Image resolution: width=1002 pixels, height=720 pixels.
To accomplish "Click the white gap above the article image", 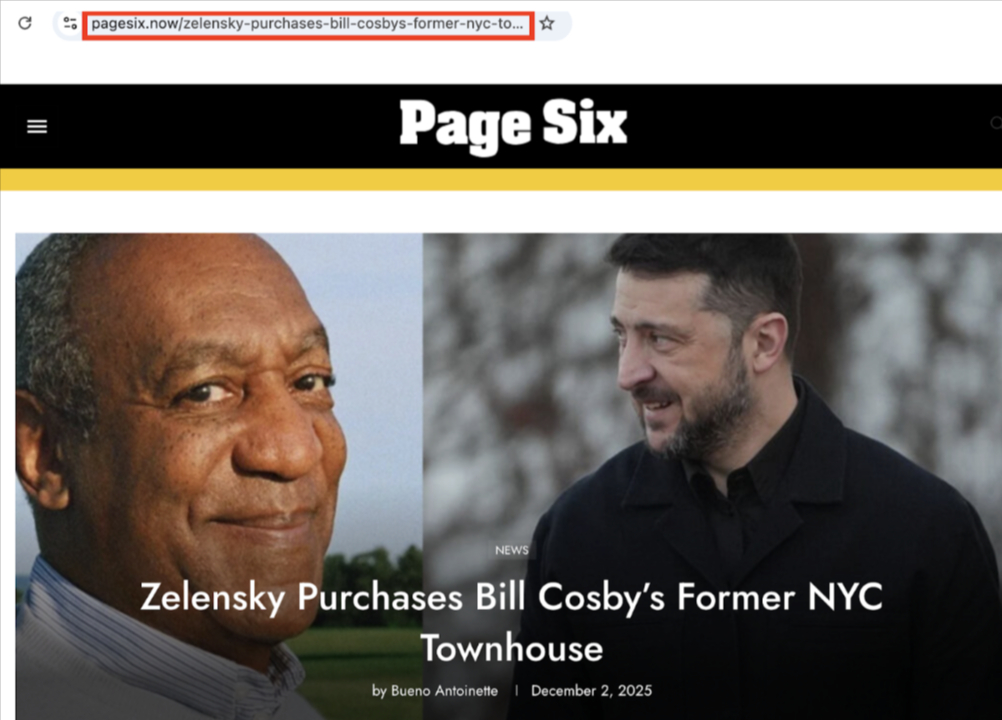I will (x=501, y=211).
